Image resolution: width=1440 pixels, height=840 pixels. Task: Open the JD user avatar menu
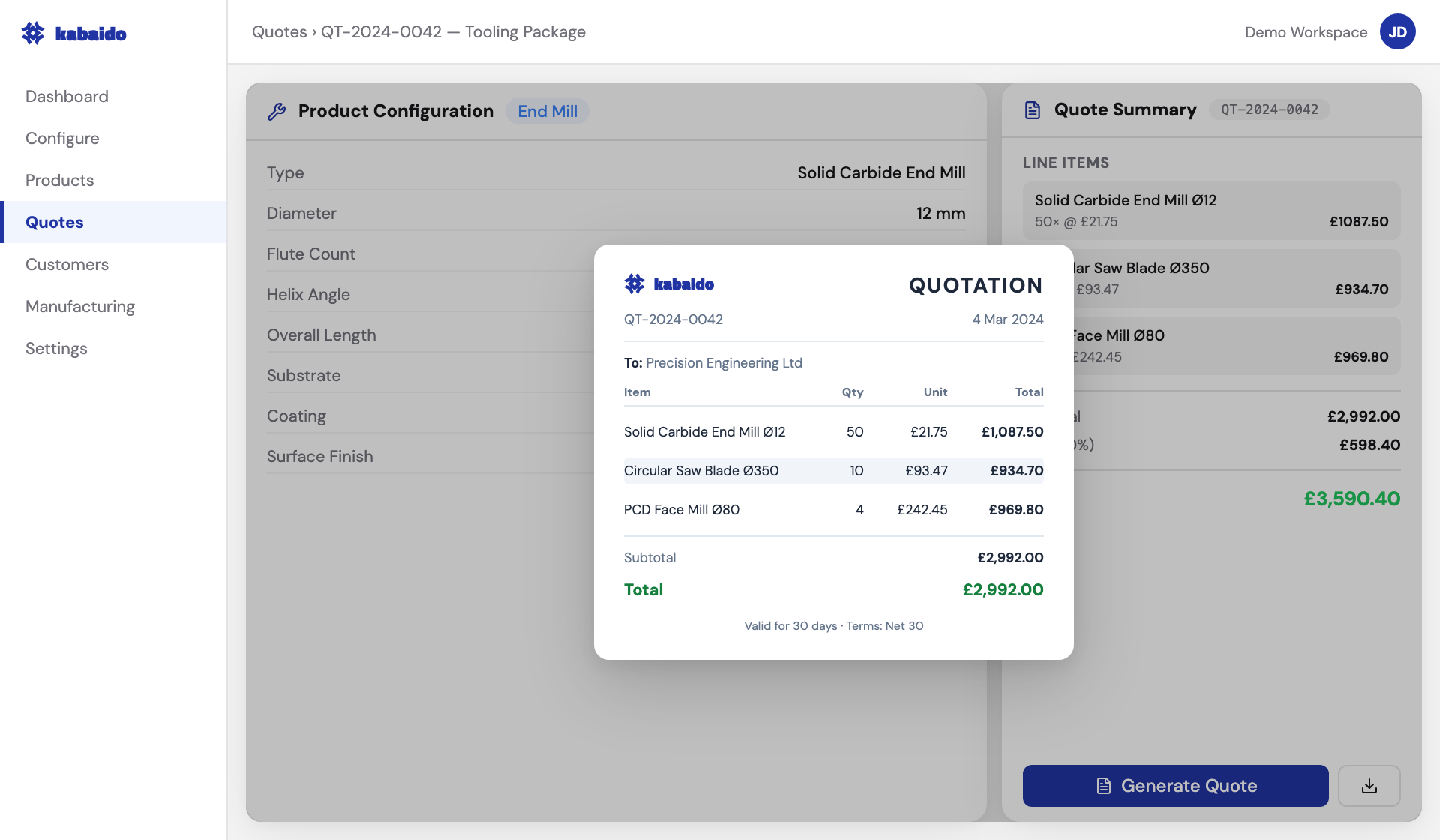(1398, 31)
